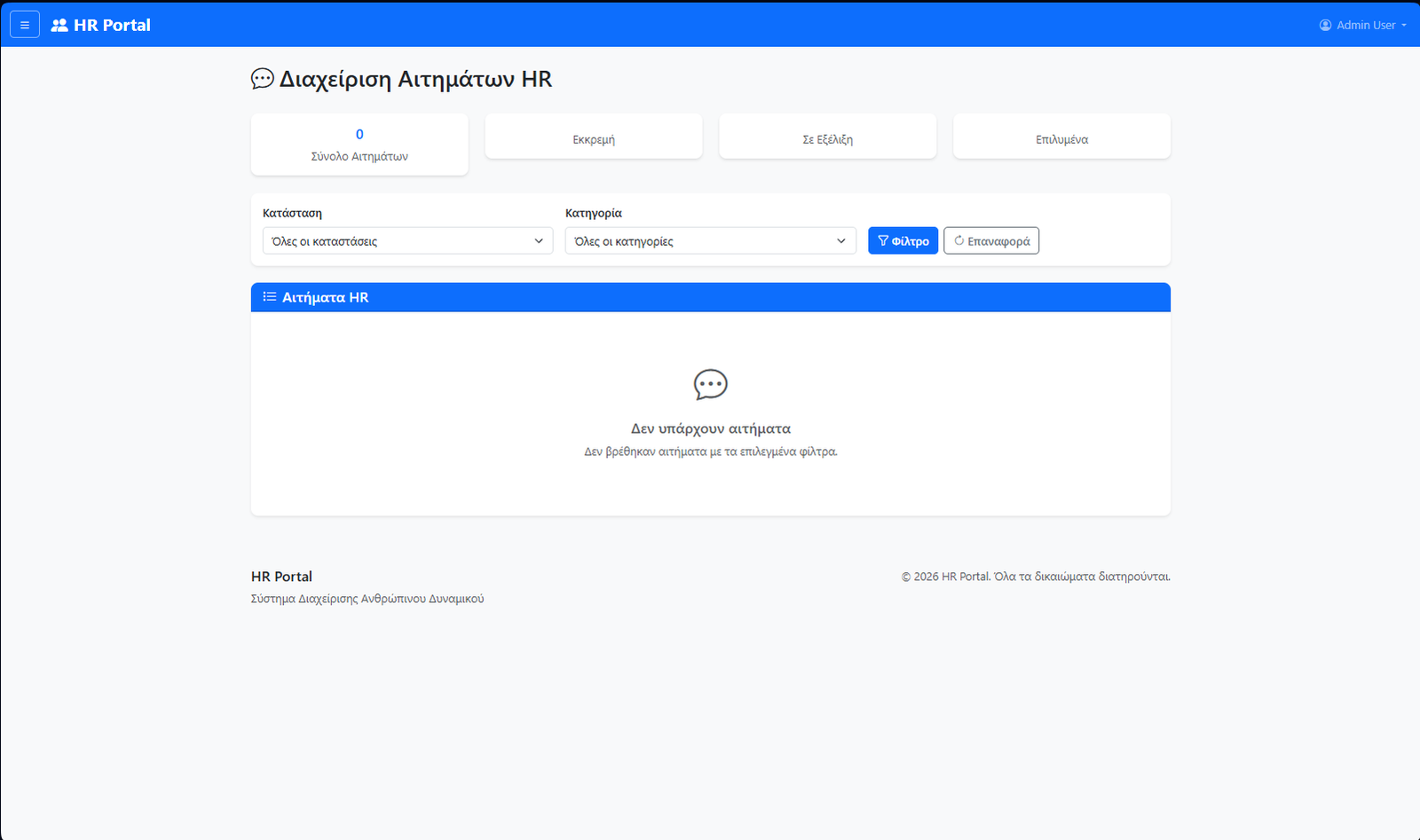Click the large chat bubble empty-state icon
The image size is (1420, 840).
(x=710, y=385)
